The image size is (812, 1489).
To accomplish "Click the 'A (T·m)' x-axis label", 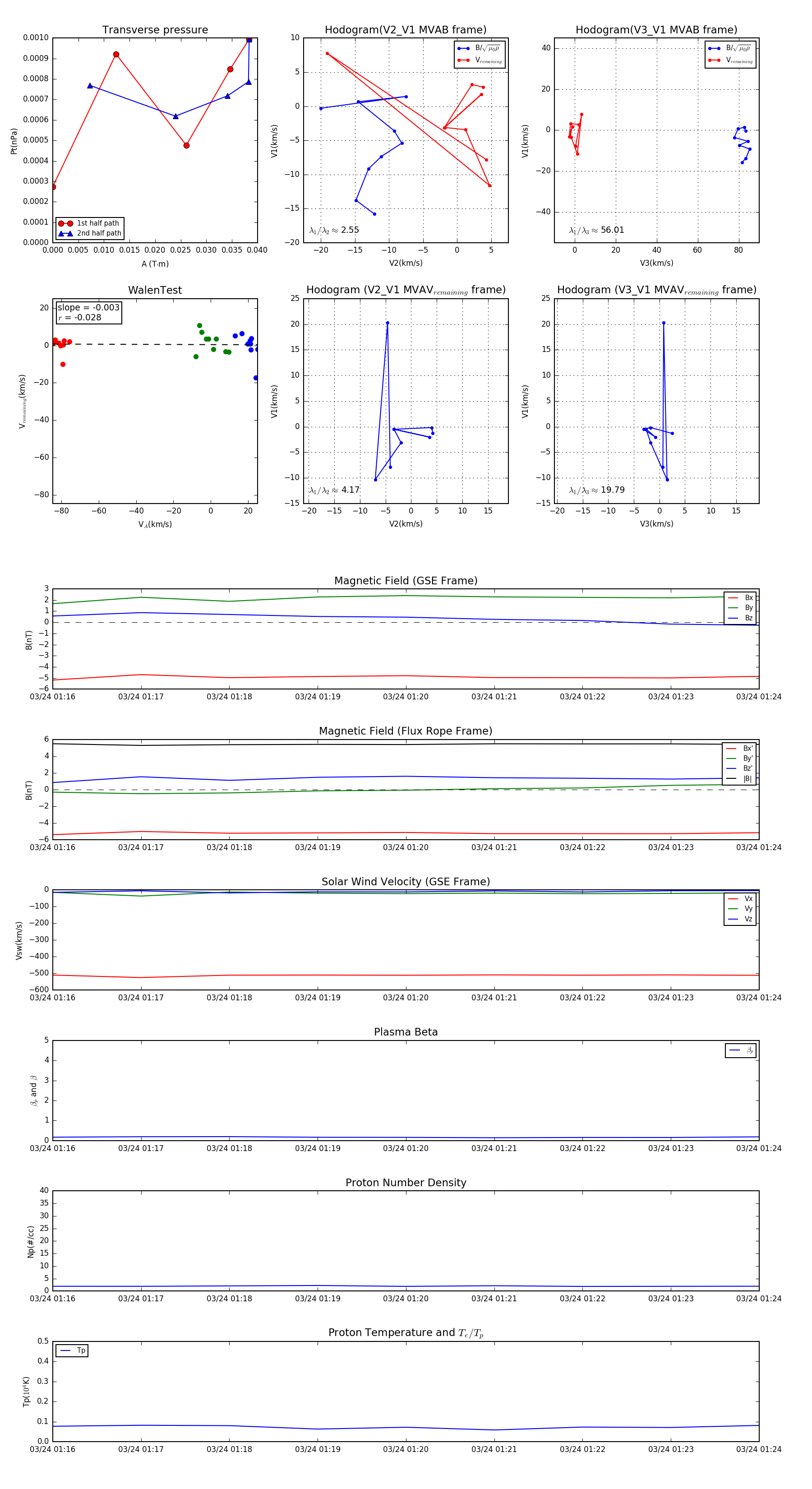I will (x=155, y=264).
